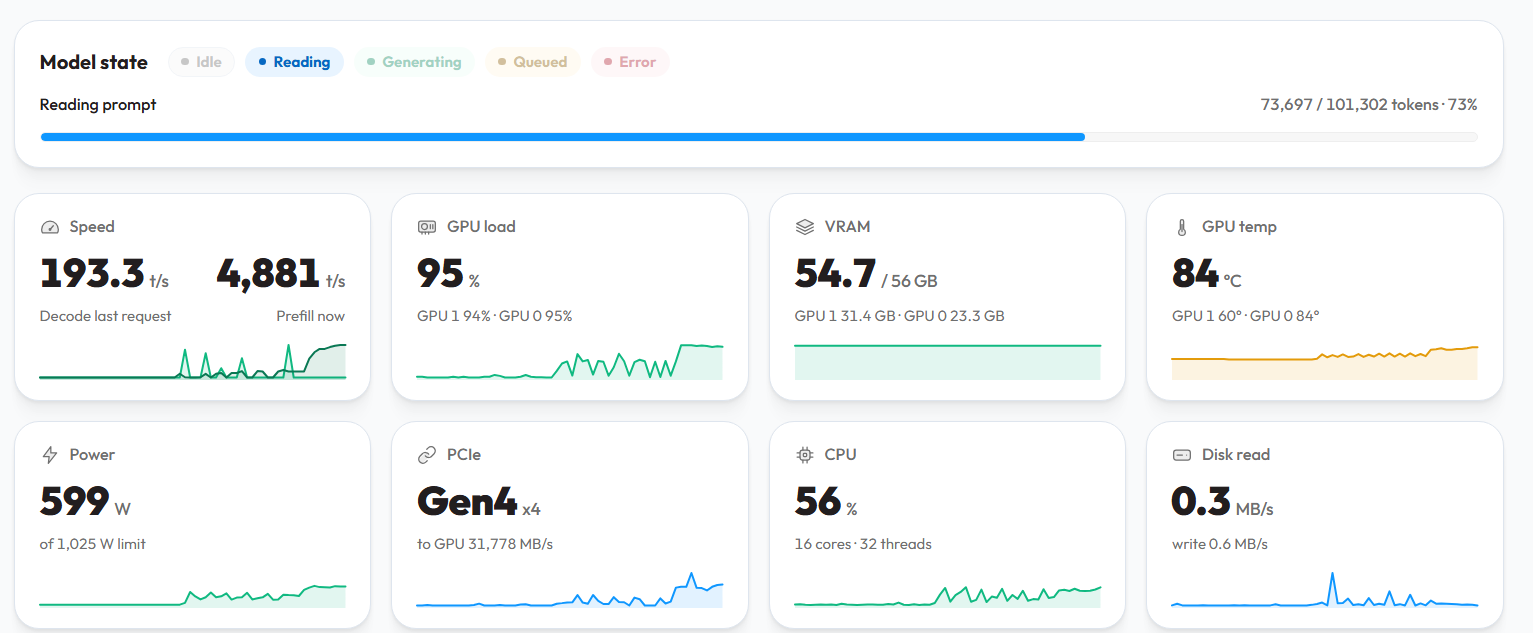Click the Gen4 x4 value
1533x633 pixels.
point(479,502)
